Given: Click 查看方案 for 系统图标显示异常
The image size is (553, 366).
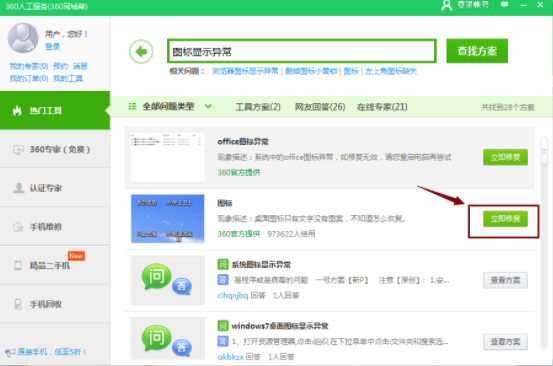Looking at the screenshot, I should [x=505, y=280].
